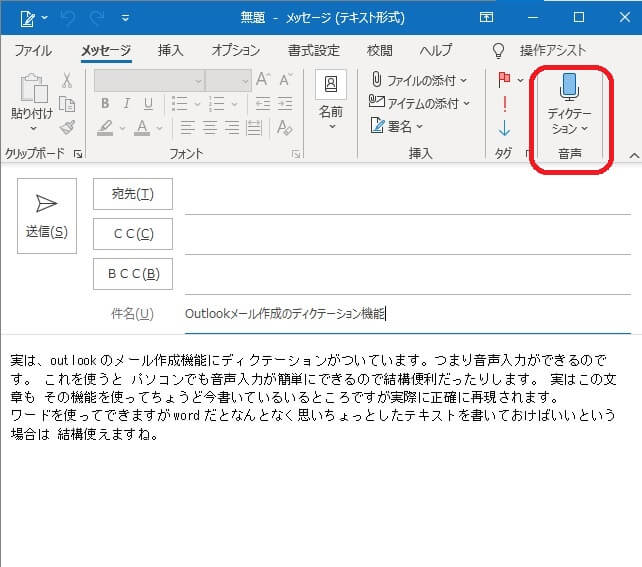Customize Quick Access Toolbar dropdown

point(125,18)
